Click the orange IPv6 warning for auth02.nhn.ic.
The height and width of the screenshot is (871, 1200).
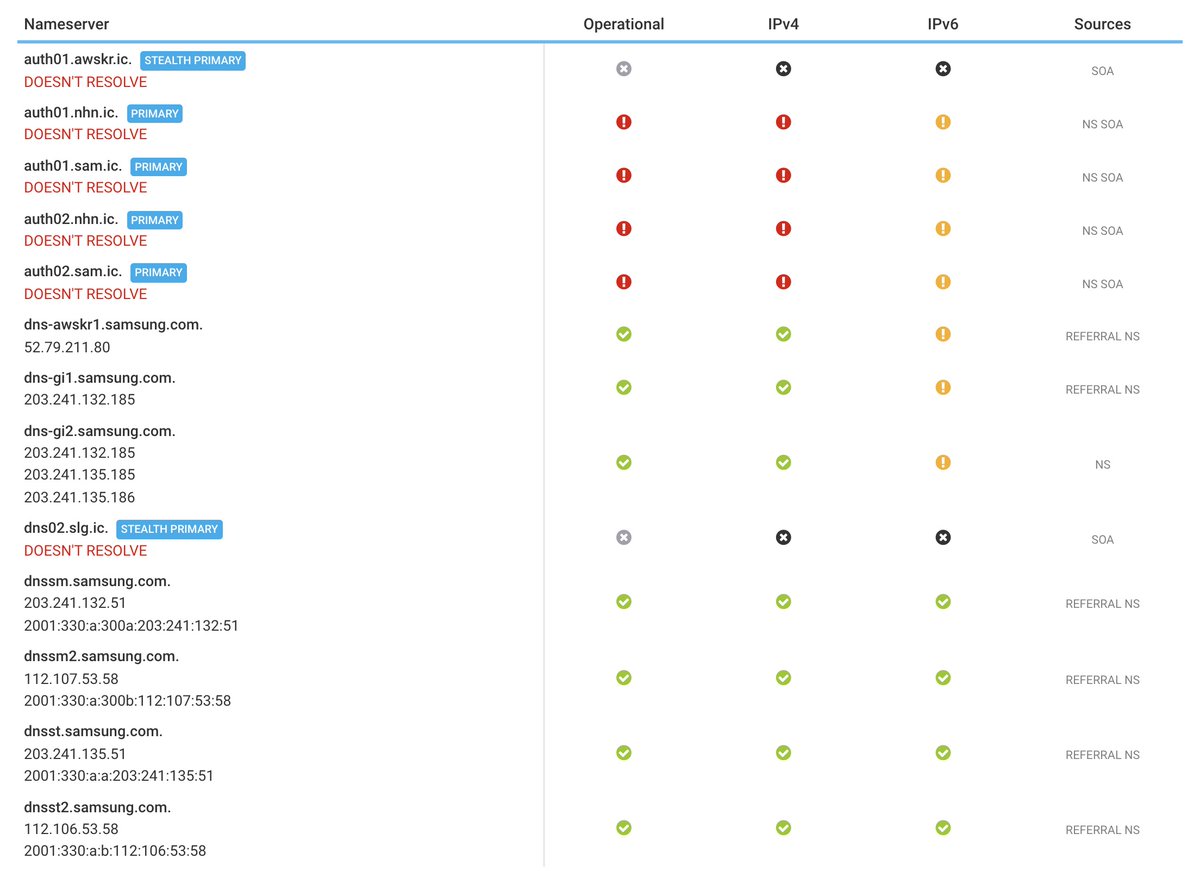[943, 228]
